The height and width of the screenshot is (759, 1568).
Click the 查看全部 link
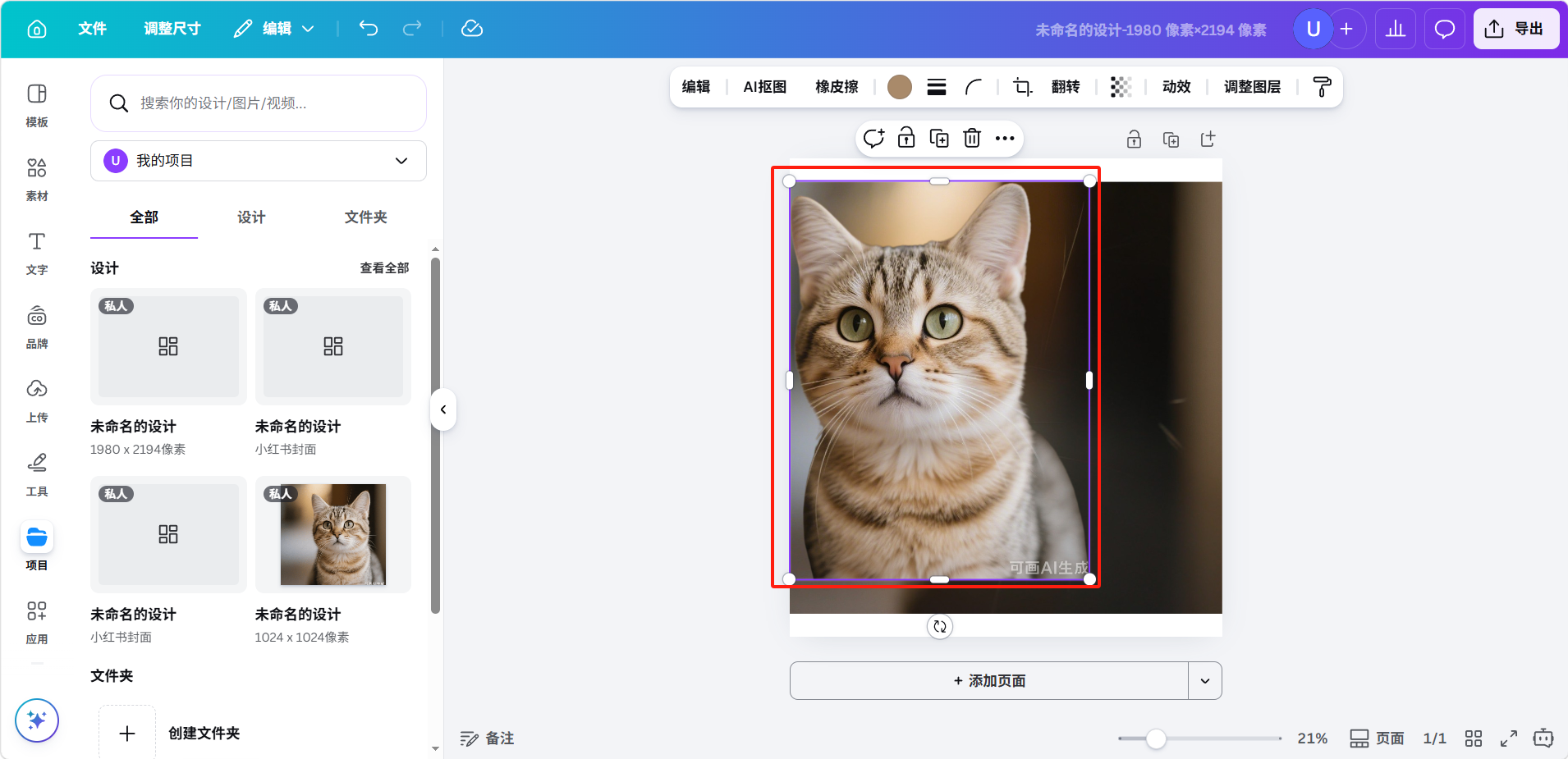[384, 268]
